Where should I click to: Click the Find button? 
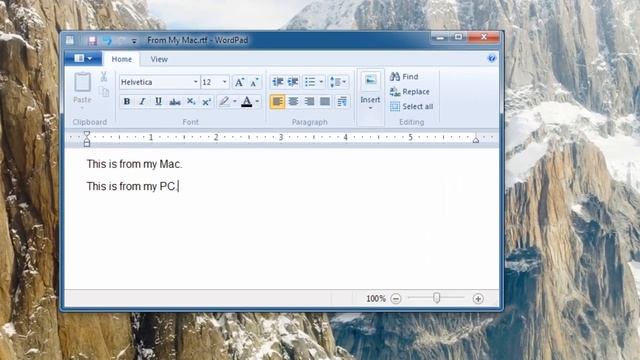pos(404,76)
